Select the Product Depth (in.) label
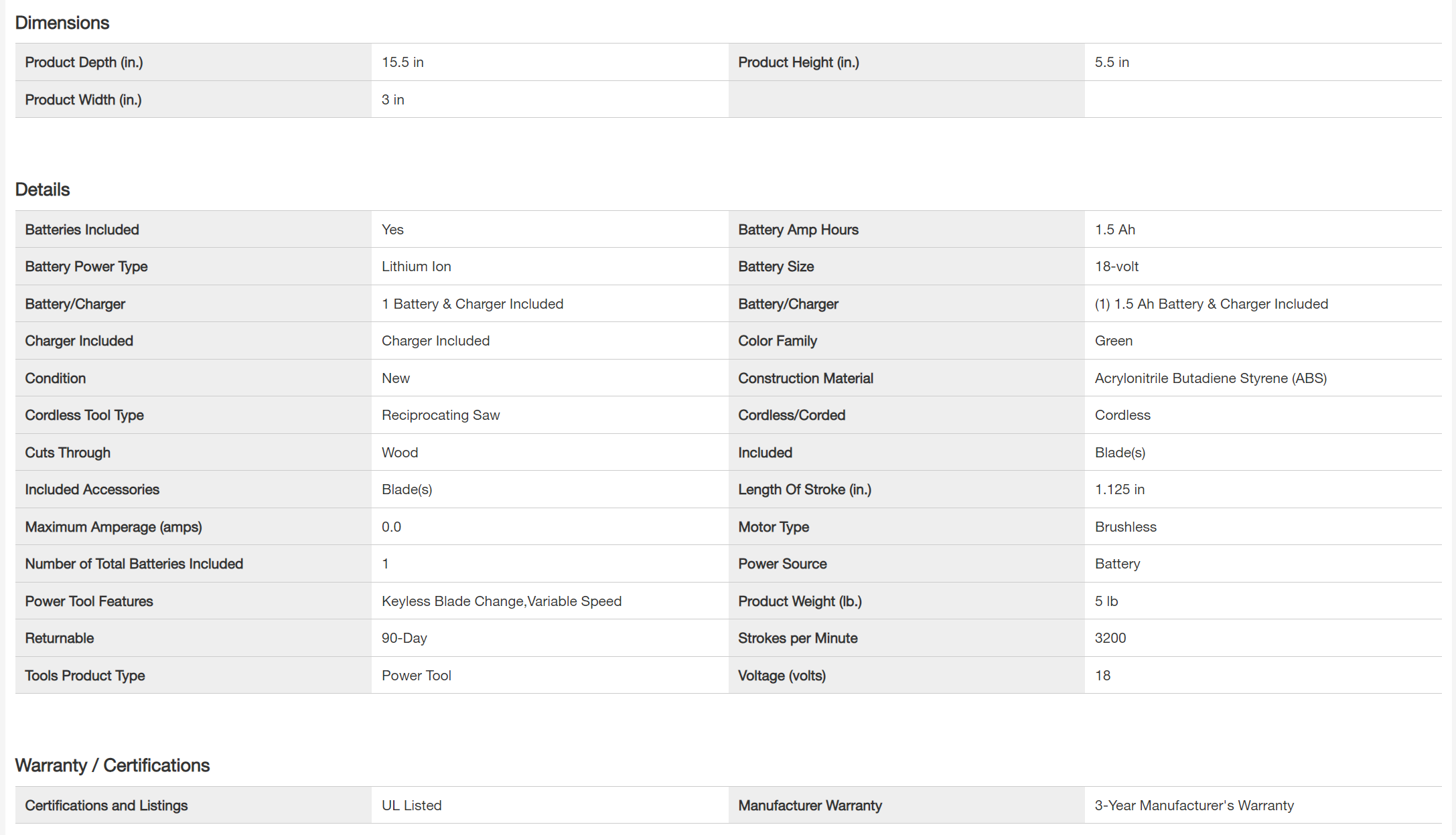Viewport: 1456px width, 835px height. (84, 62)
